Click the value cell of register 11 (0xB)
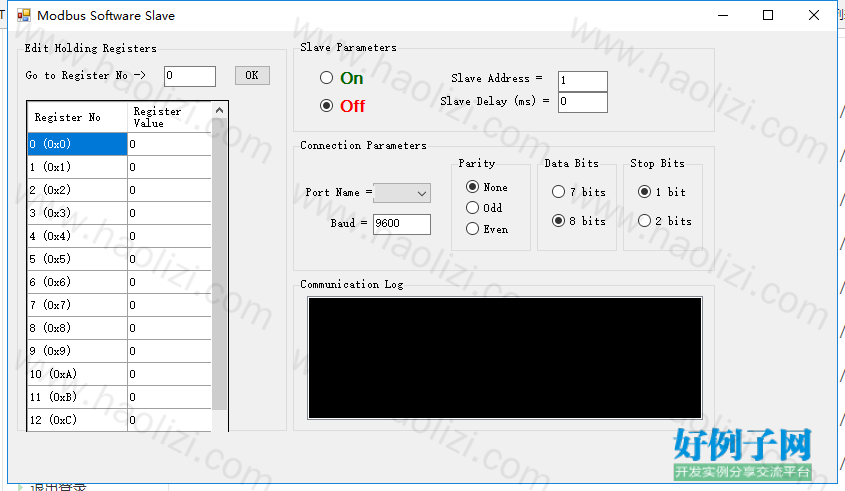Image resolution: width=845 pixels, height=491 pixels. coord(169,397)
